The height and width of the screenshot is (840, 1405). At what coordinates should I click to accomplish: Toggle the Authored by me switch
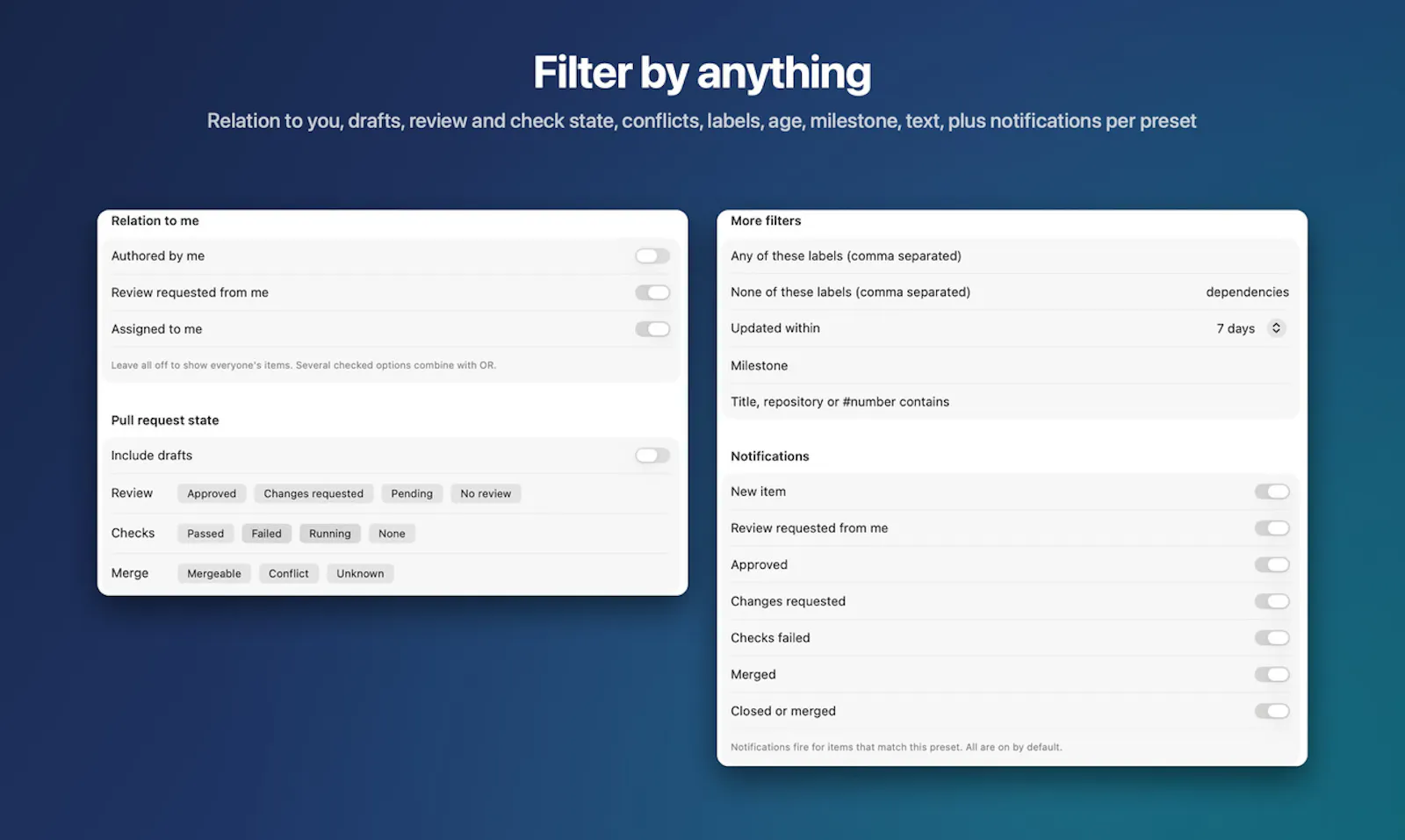tap(652, 256)
